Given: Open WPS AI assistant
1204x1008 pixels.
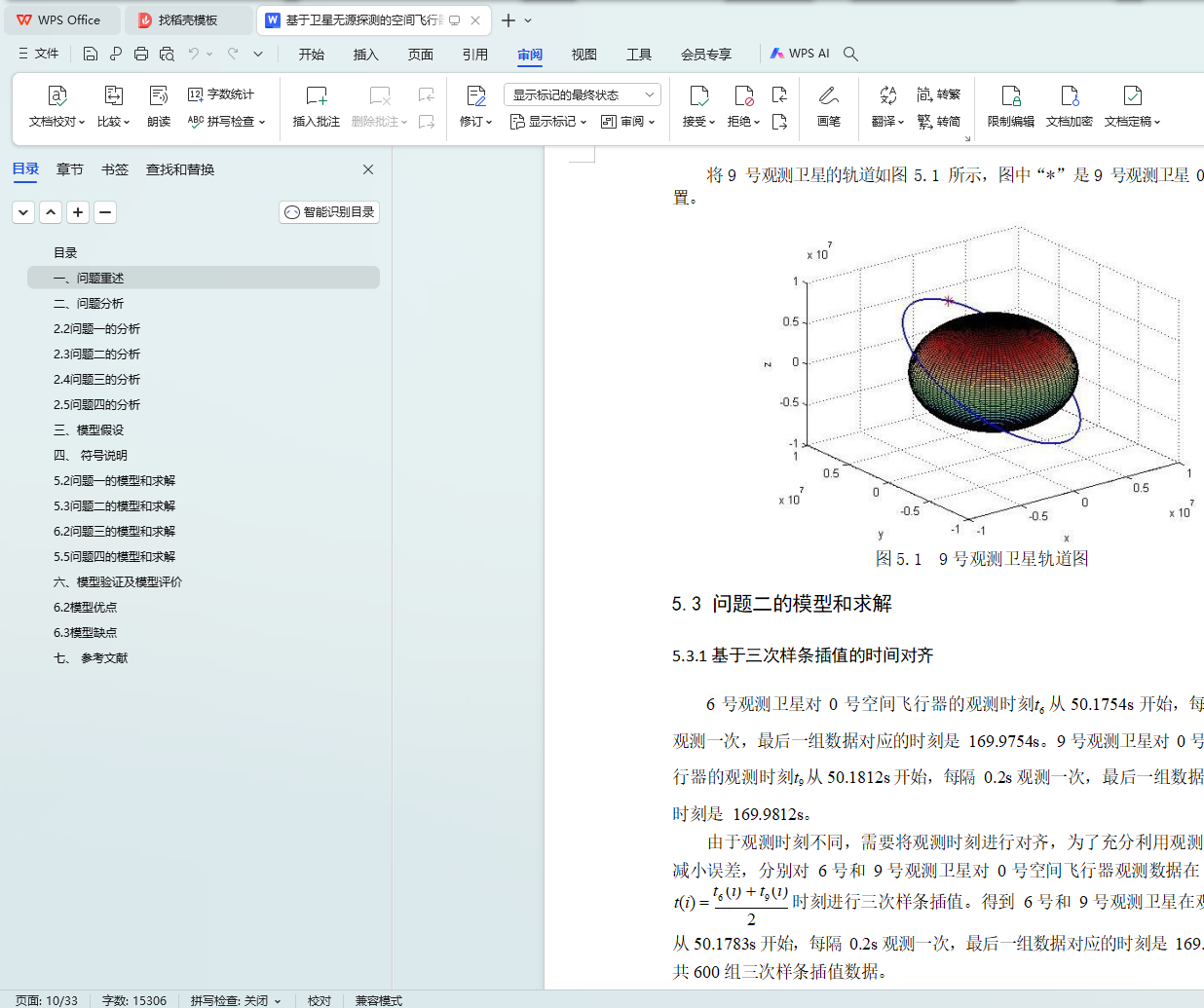Looking at the screenshot, I should pos(800,54).
